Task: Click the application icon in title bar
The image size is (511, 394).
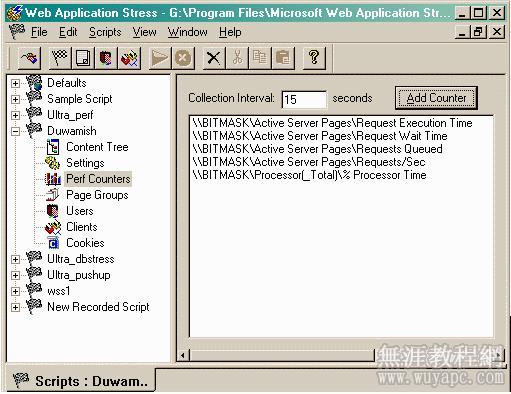Action: (x=15, y=13)
